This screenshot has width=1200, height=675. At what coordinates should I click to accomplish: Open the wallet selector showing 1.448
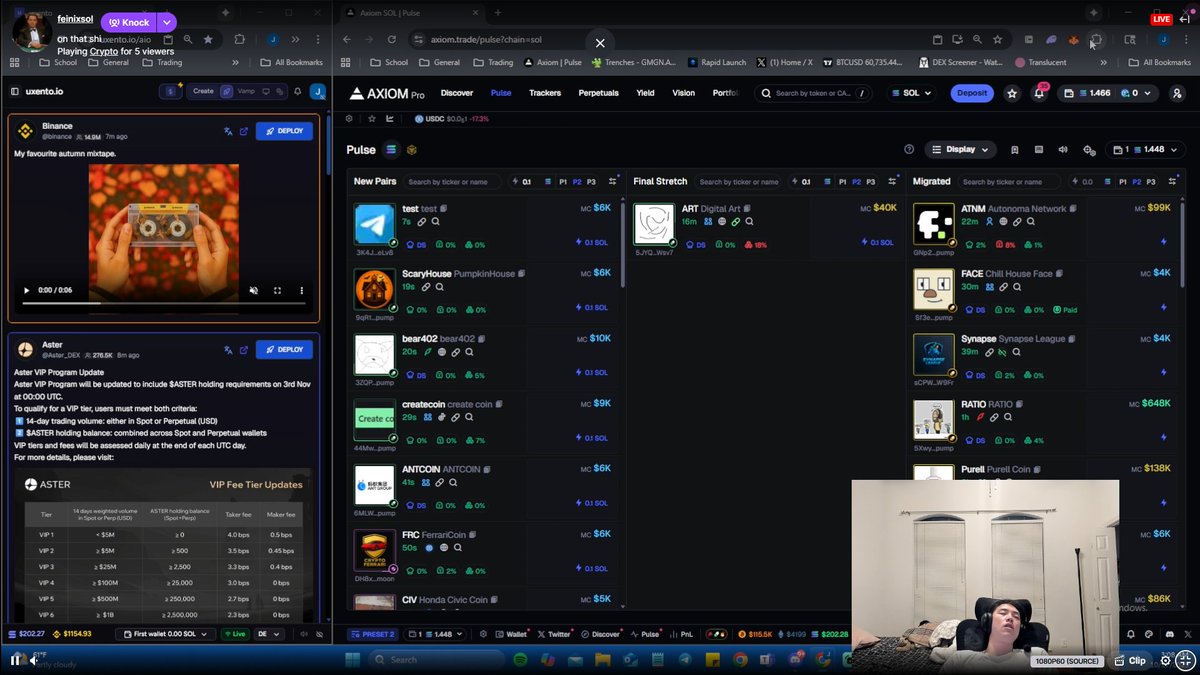pos(1146,150)
